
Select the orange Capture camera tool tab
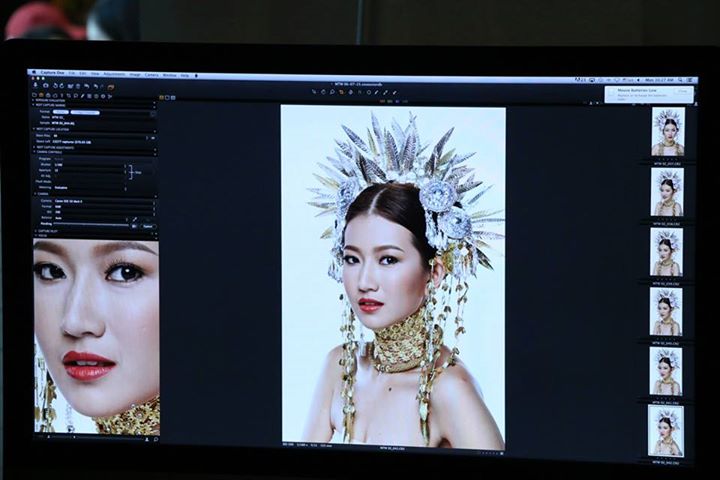pos(41,95)
